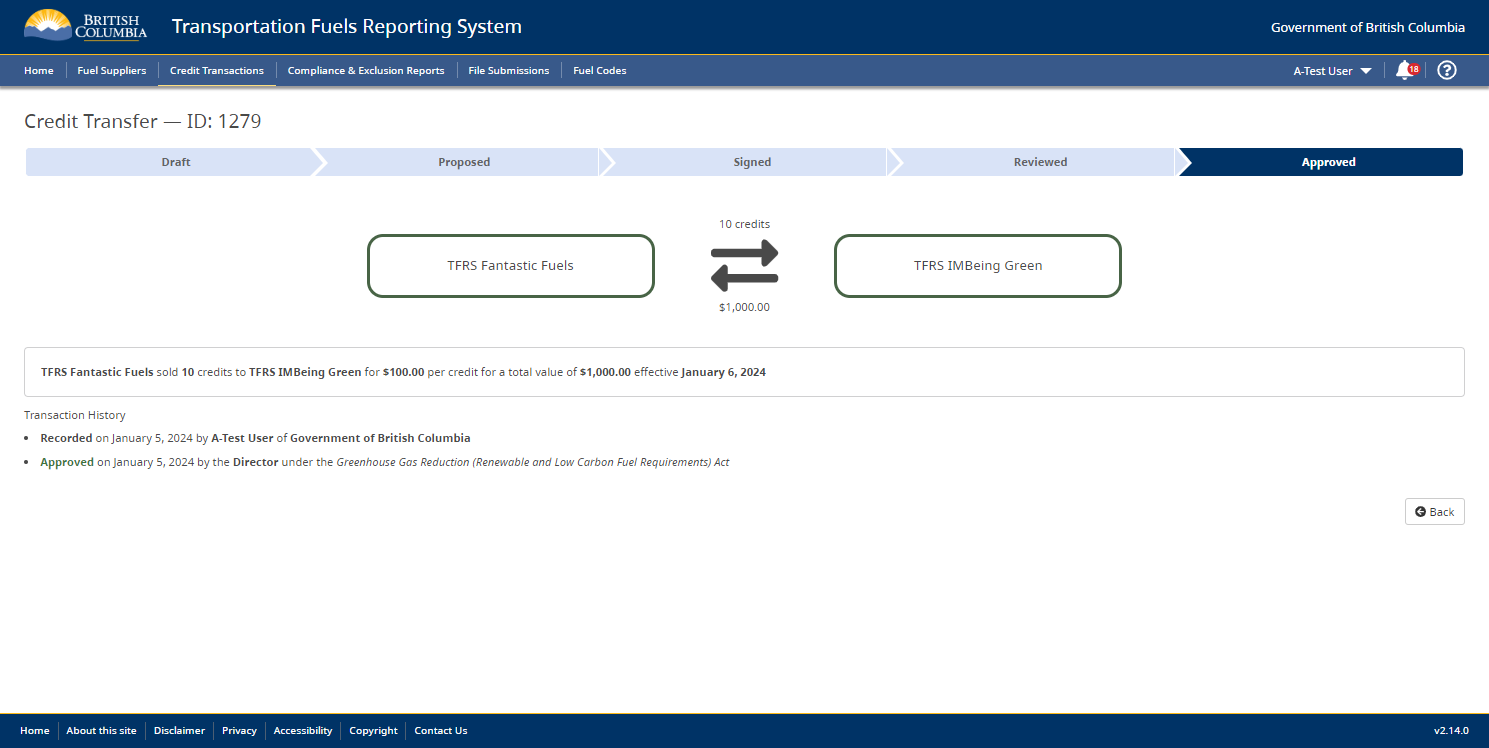1489x748 pixels.
Task: Click the Transaction History heading
Action: [75, 415]
